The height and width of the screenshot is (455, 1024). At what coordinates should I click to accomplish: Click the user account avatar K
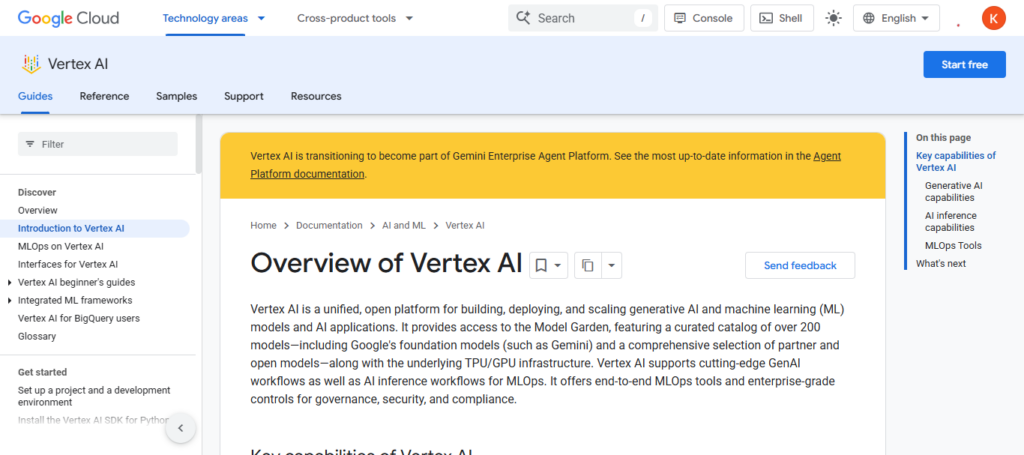pyautogui.click(x=993, y=18)
